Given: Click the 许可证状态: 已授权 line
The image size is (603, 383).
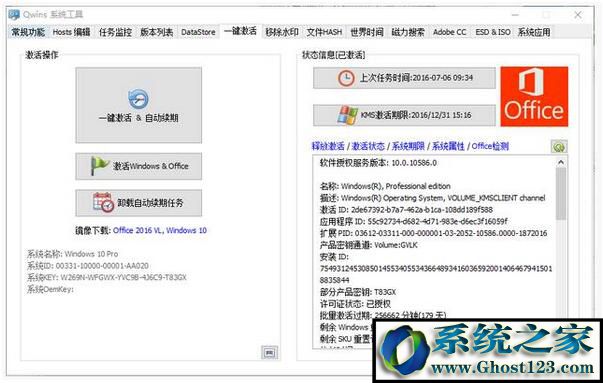Looking at the screenshot, I should click(355, 304).
